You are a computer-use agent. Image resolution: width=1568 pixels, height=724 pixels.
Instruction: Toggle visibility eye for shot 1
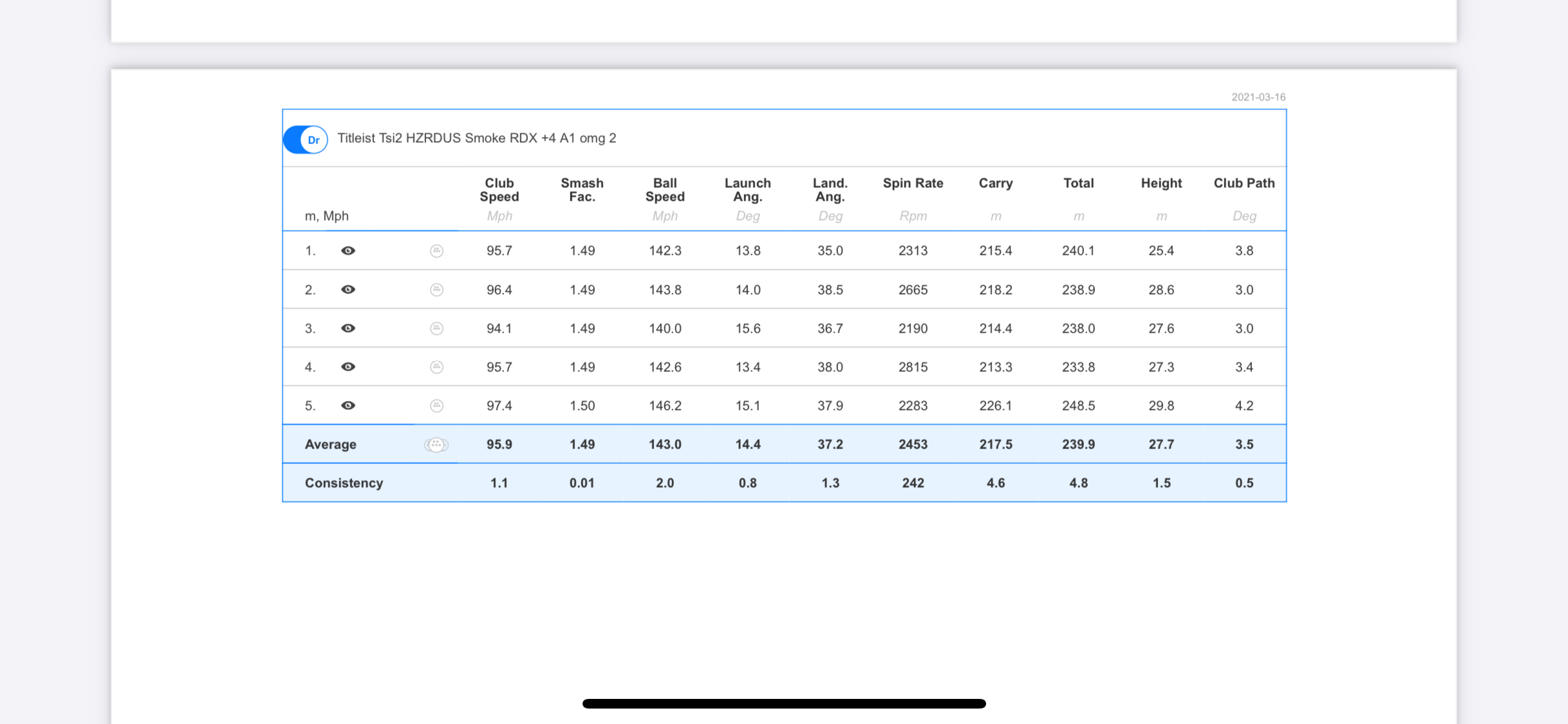(348, 250)
